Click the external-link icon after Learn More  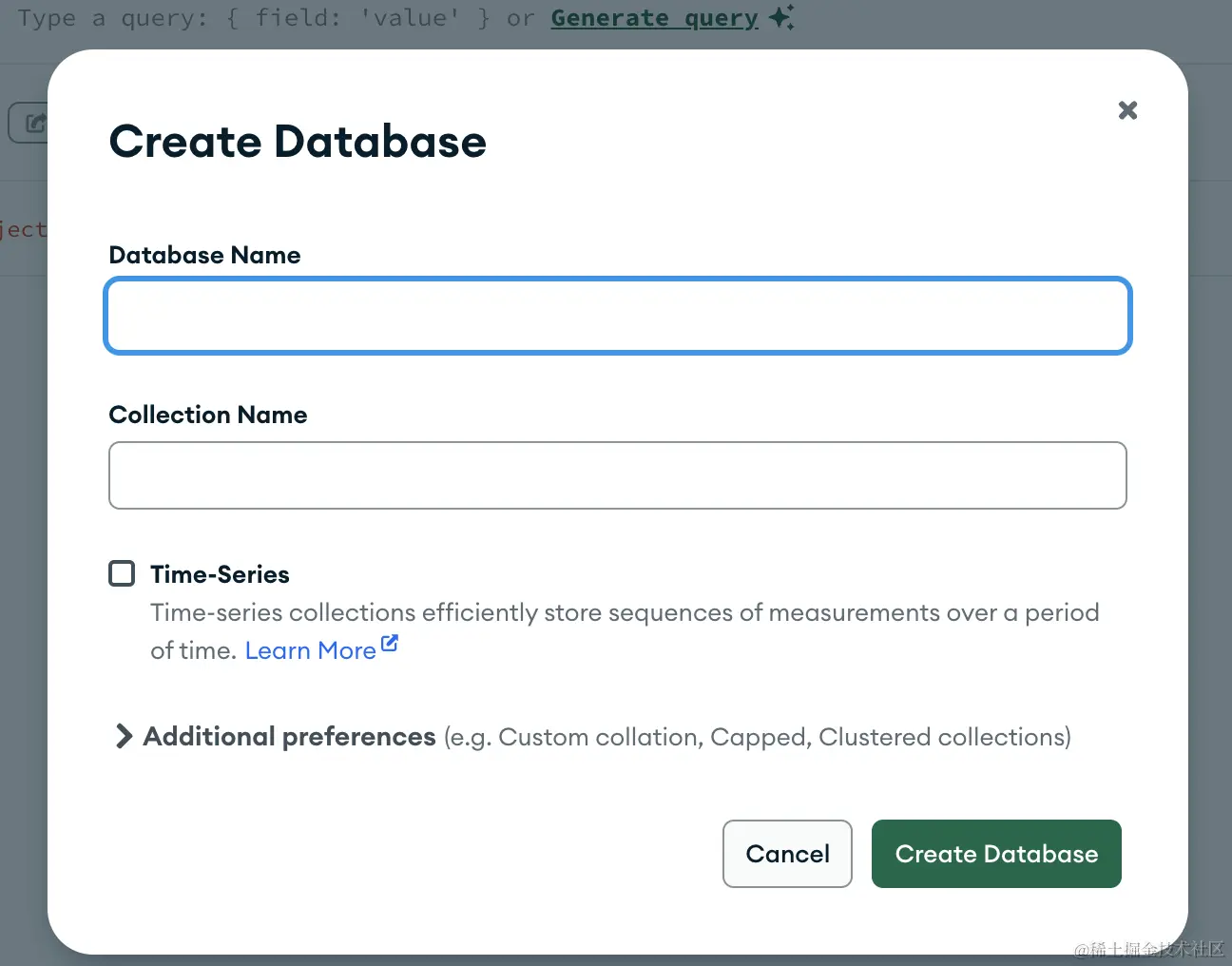390,644
